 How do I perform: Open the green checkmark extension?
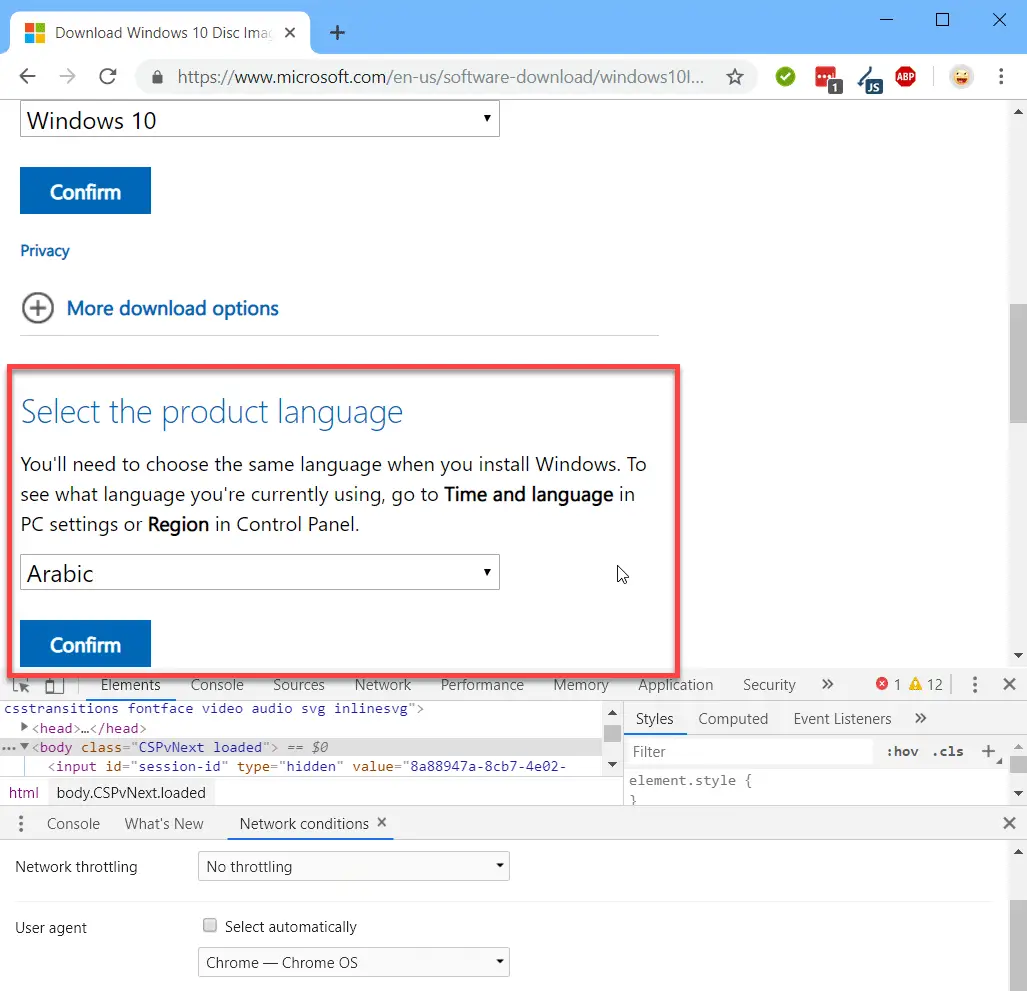coord(785,77)
